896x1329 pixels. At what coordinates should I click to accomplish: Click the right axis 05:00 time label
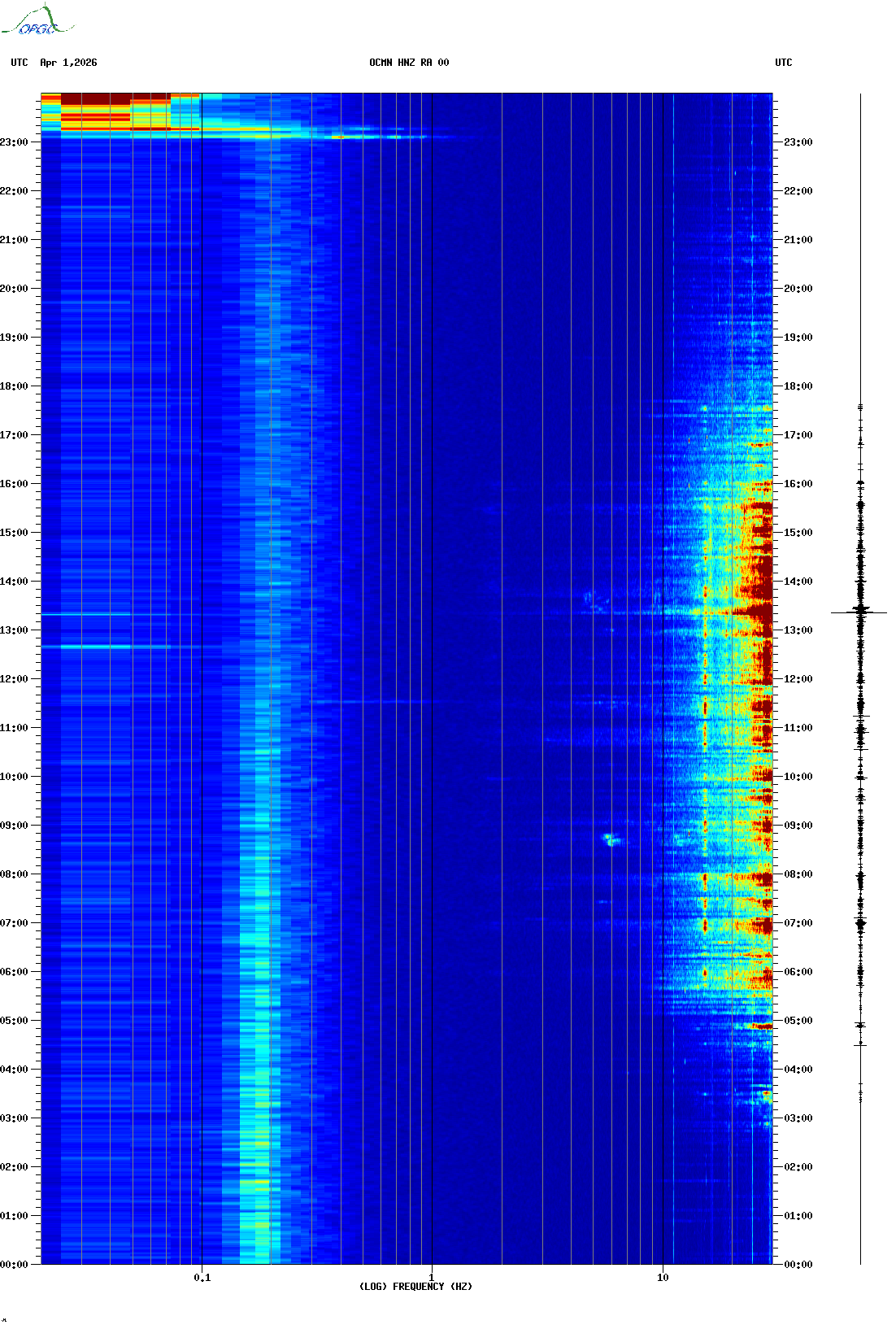pos(798,1021)
